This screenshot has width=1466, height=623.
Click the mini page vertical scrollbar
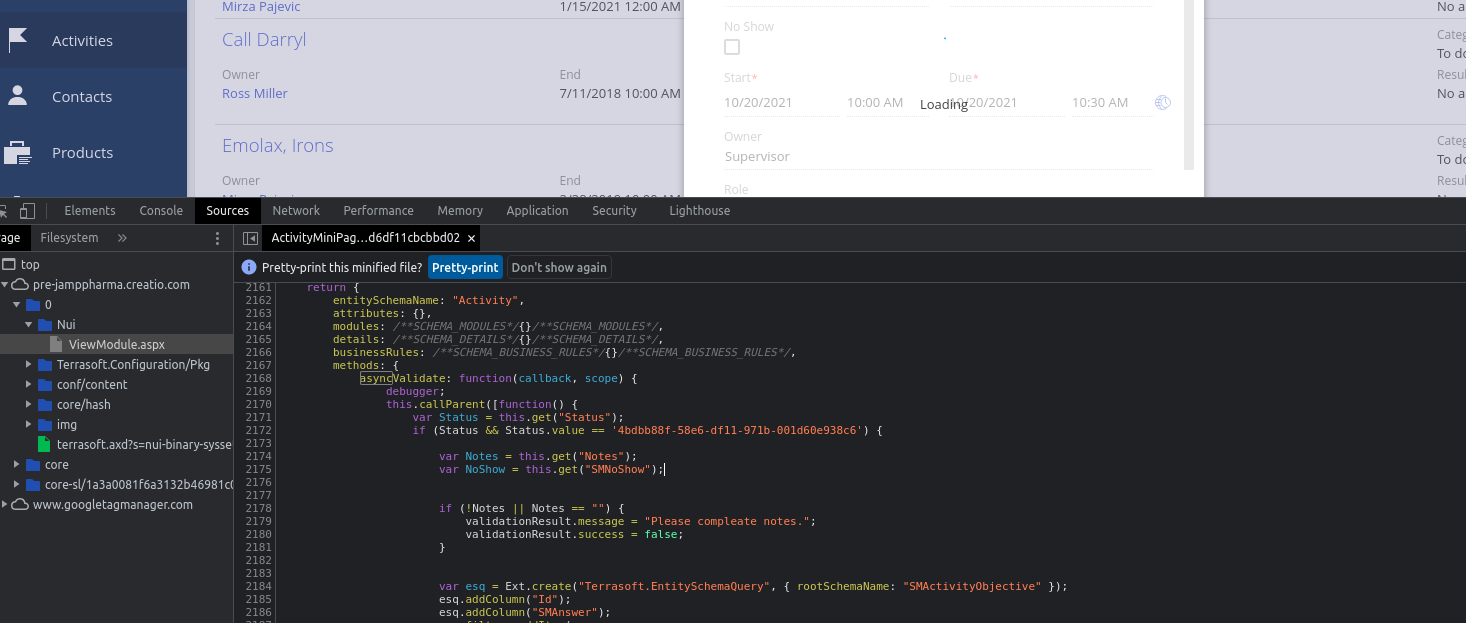[x=1189, y=85]
